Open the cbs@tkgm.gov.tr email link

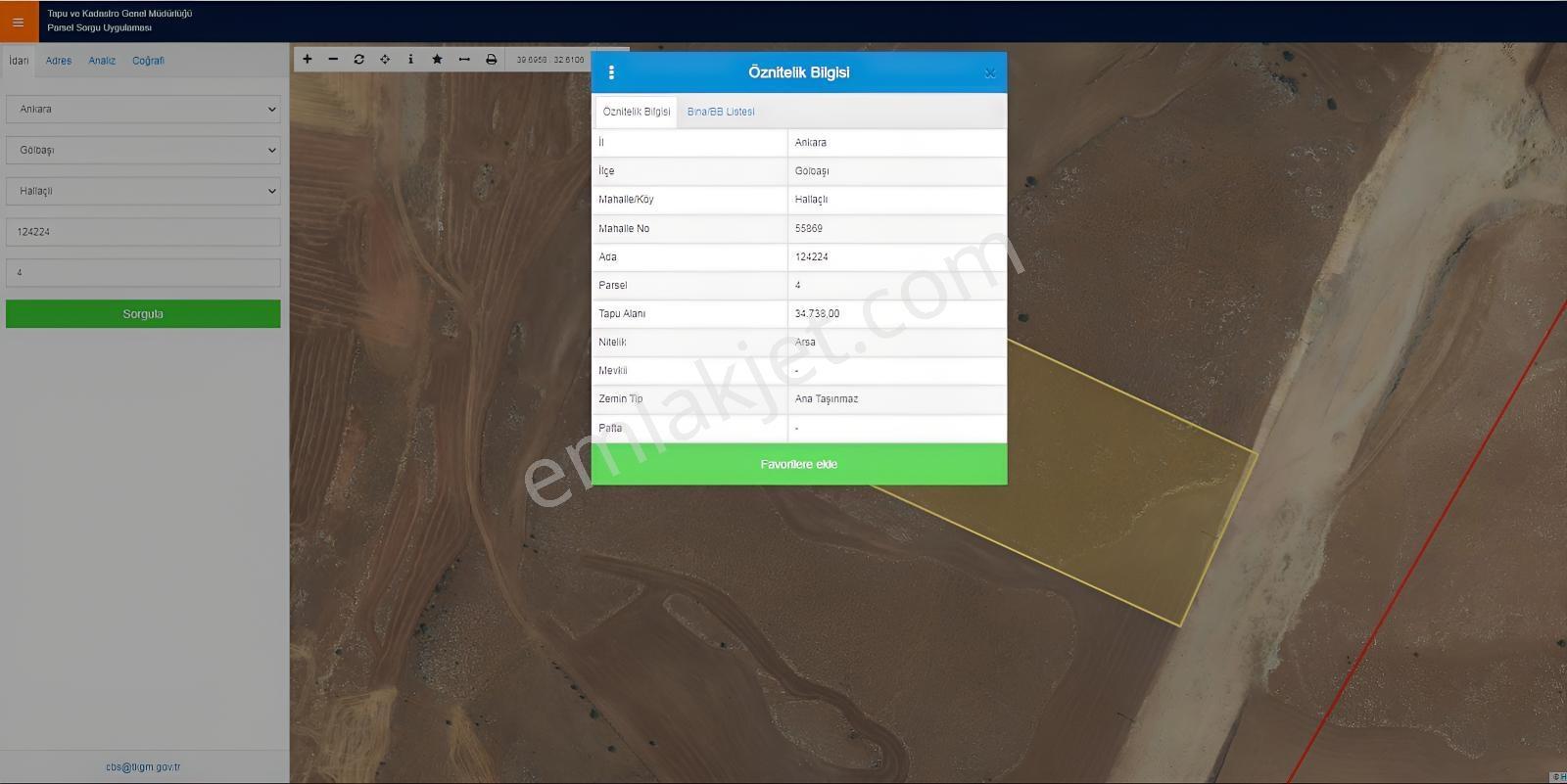[143, 767]
